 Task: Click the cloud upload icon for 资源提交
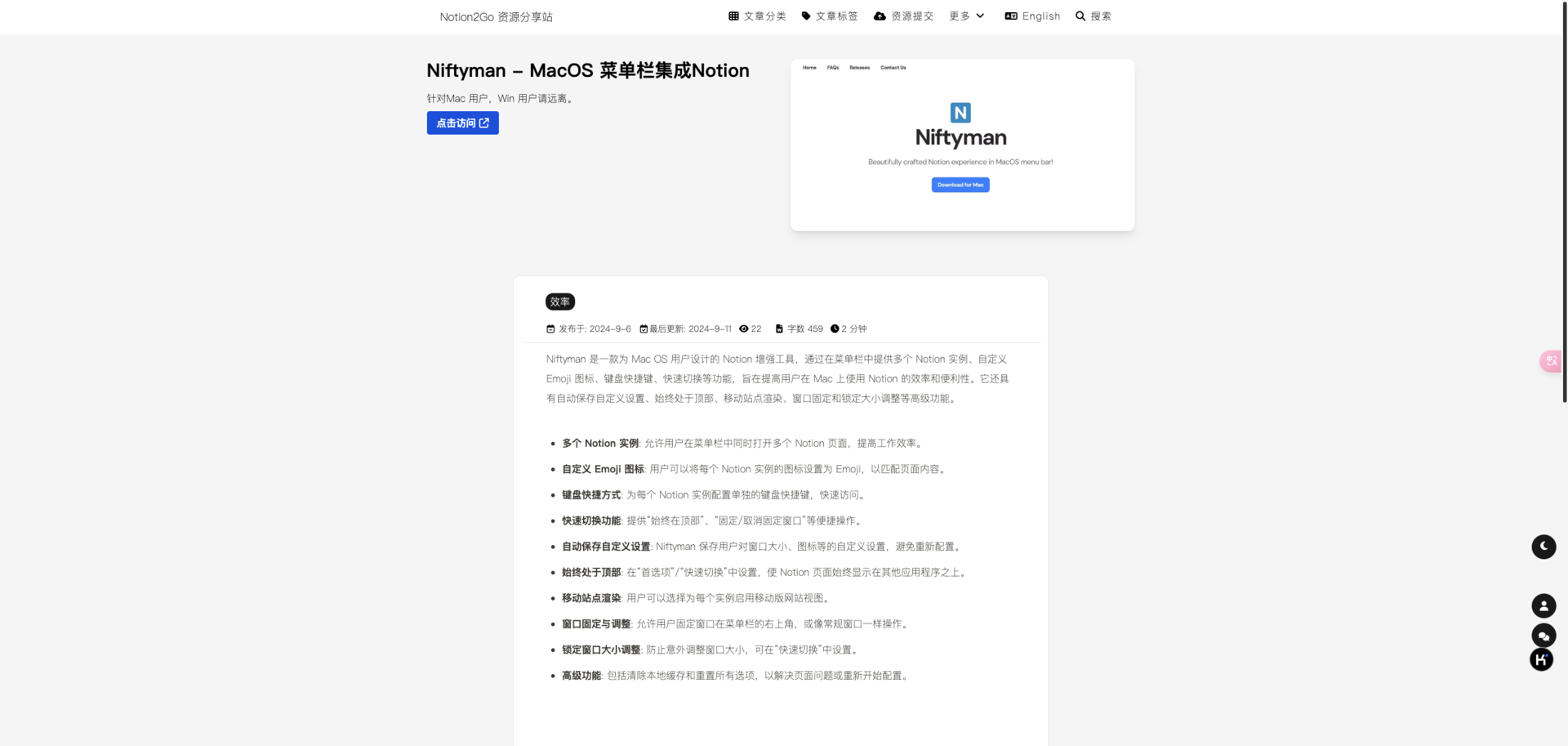(x=880, y=16)
